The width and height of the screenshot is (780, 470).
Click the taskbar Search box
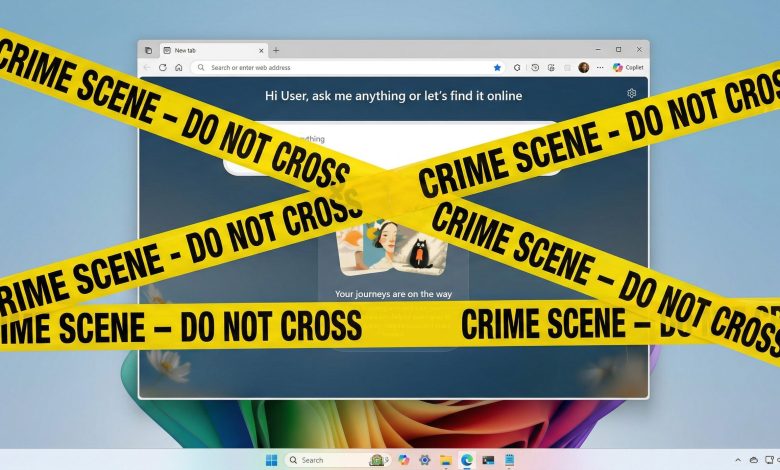tap(338, 460)
